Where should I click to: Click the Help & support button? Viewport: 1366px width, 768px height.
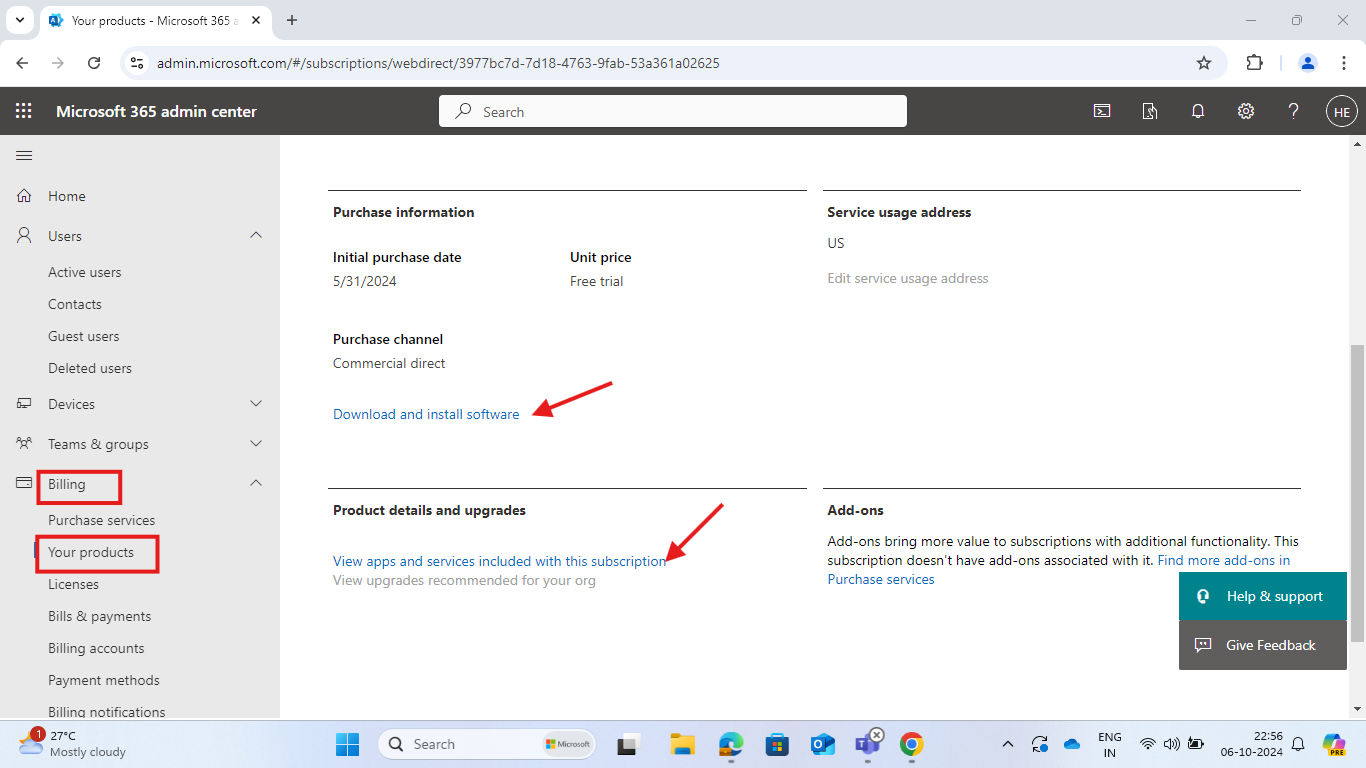coord(1263,596)
